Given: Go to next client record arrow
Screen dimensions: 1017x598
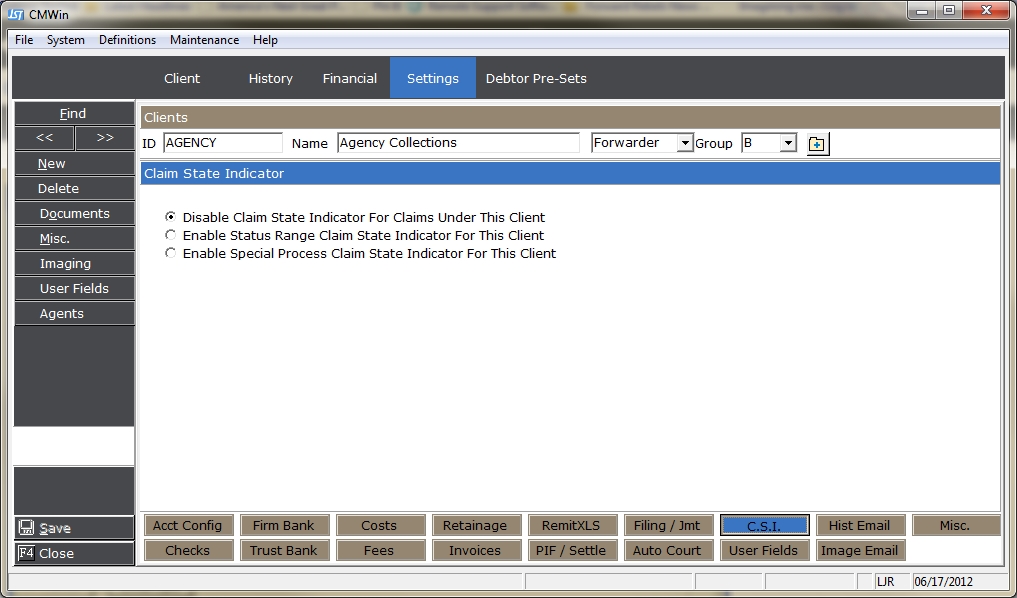Looking at the screenshot, I should point(105,138).
